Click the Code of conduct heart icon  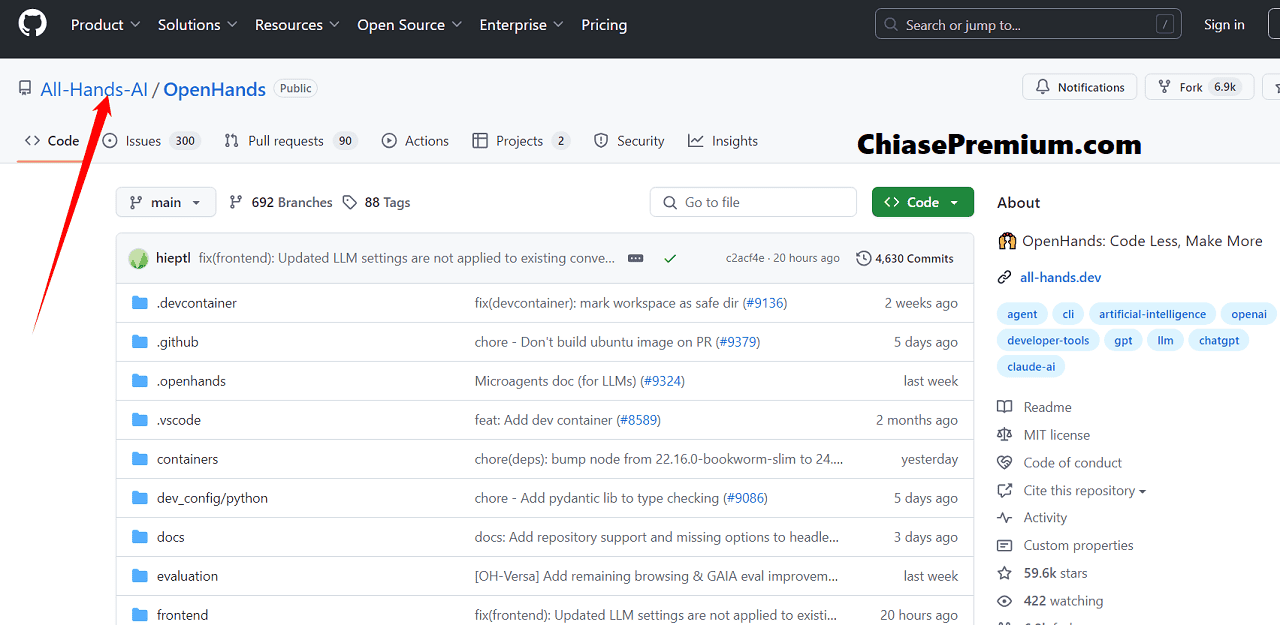coord(1005,463)
